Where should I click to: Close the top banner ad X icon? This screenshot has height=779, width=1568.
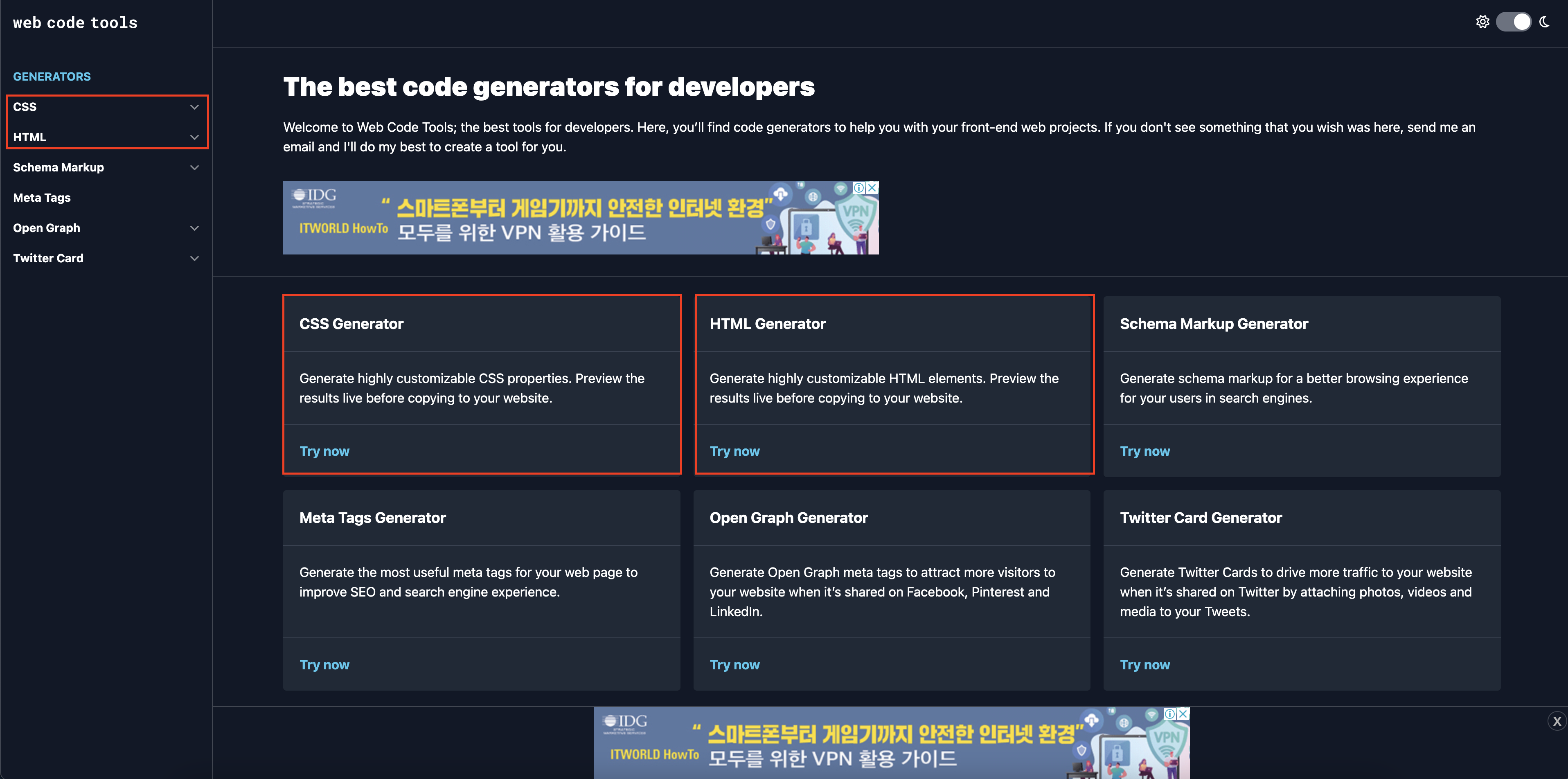click(x=872, y=187)
